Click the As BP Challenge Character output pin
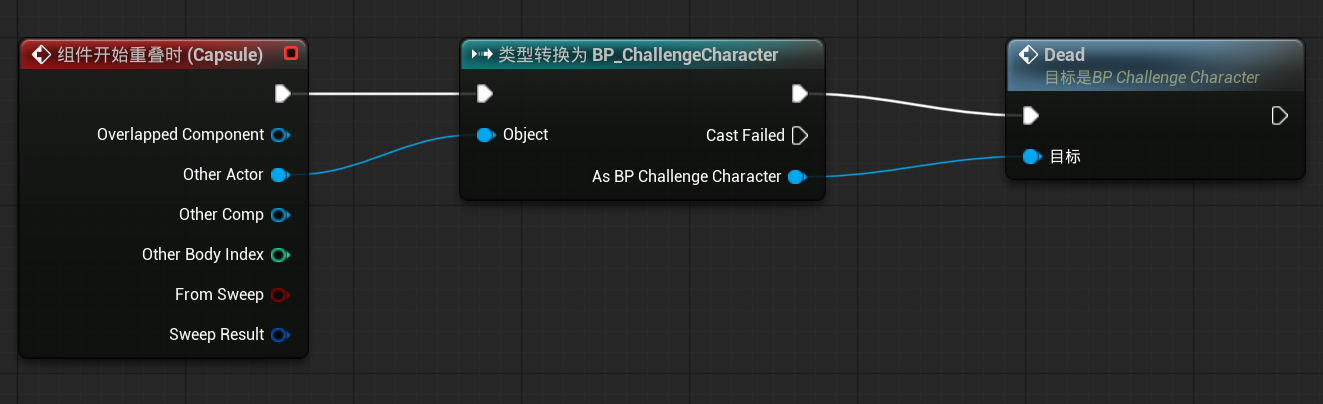 click(797, 177)
